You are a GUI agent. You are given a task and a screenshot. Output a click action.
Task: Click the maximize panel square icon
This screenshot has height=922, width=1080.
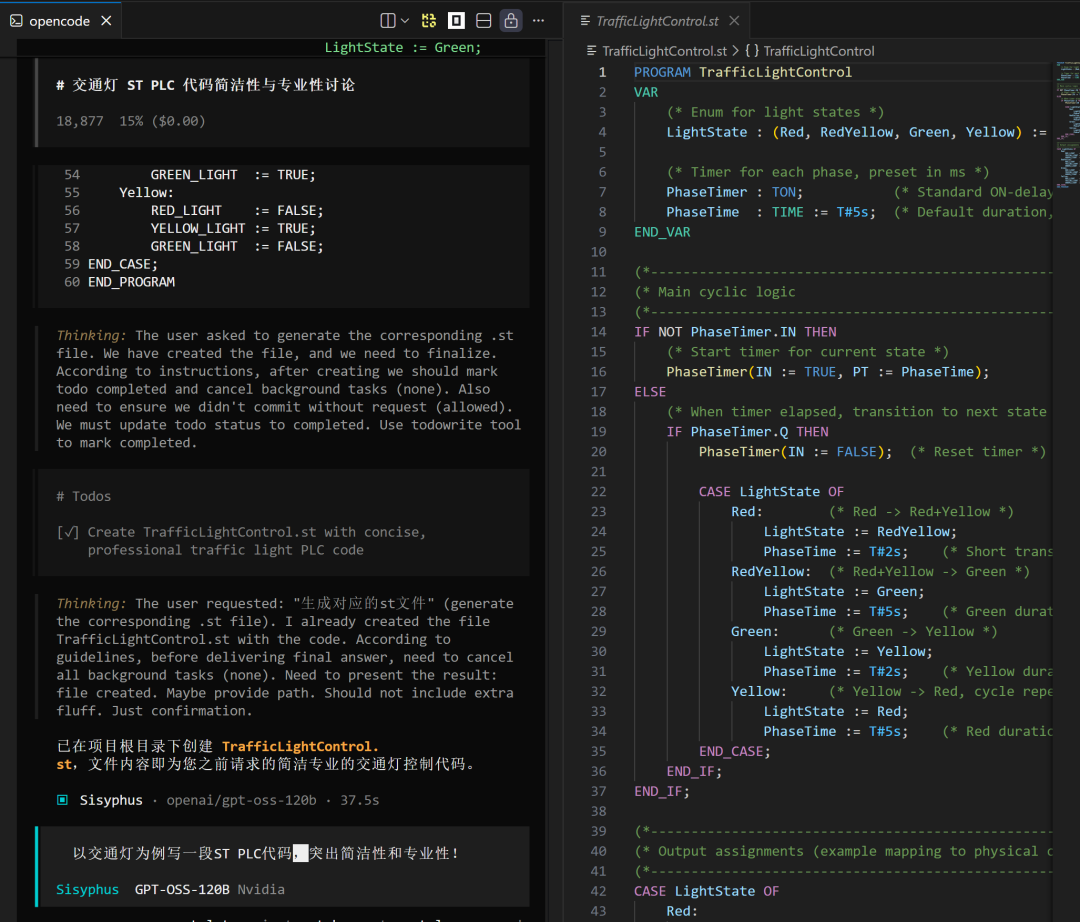coord(456,20)
